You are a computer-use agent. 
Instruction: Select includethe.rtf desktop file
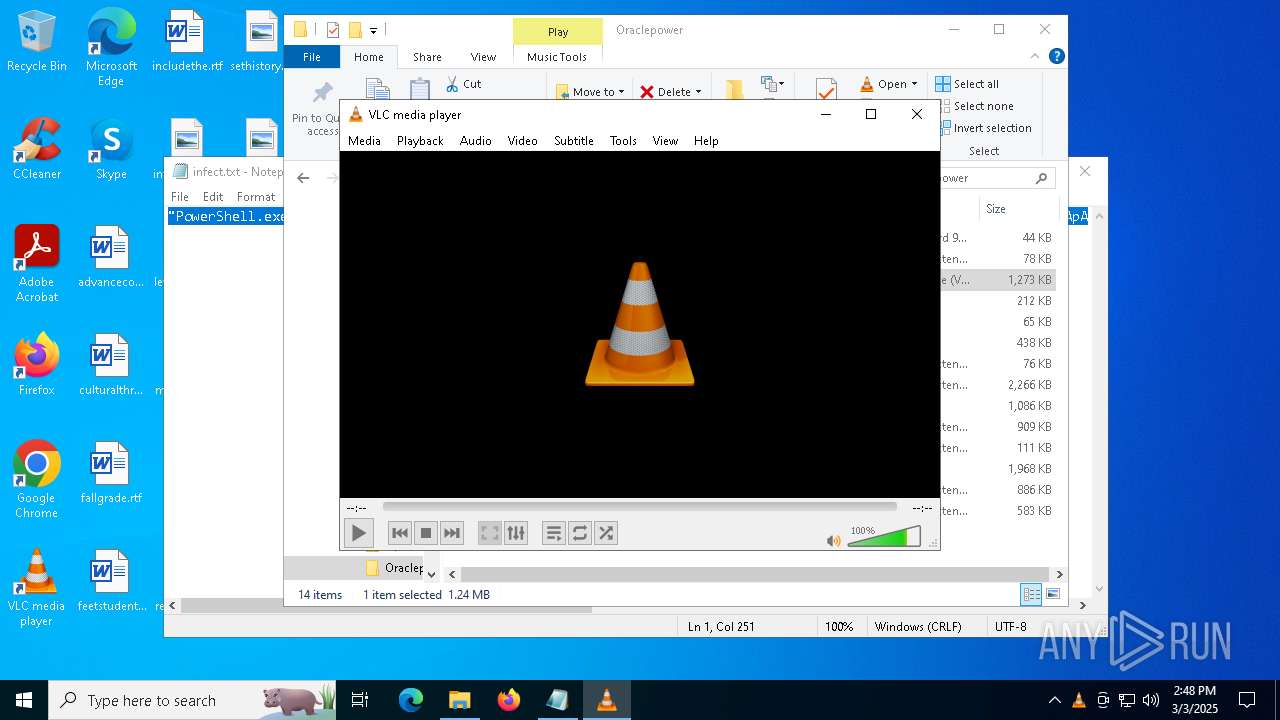[187, 42]
